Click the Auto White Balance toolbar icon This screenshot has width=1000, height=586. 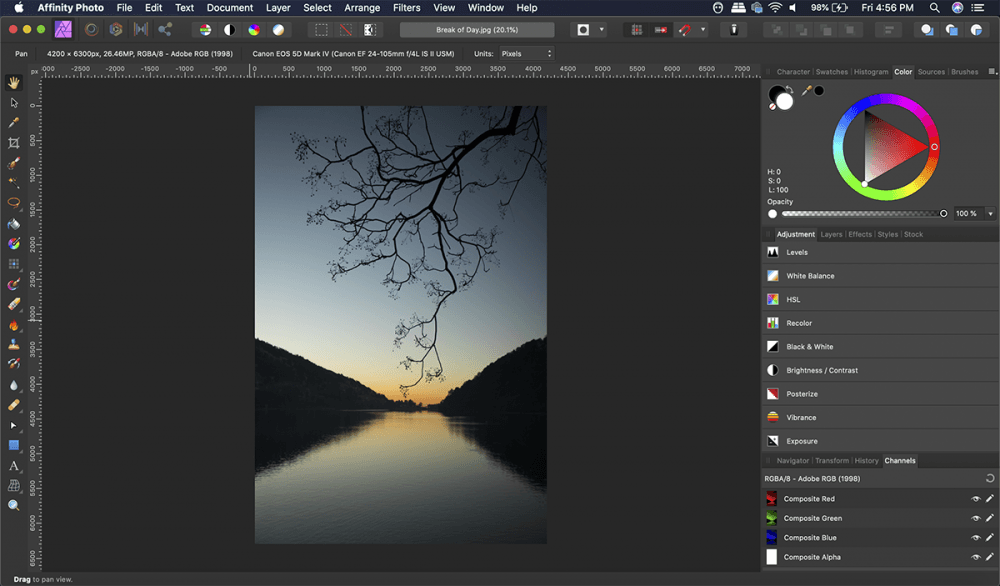point(278,30)
